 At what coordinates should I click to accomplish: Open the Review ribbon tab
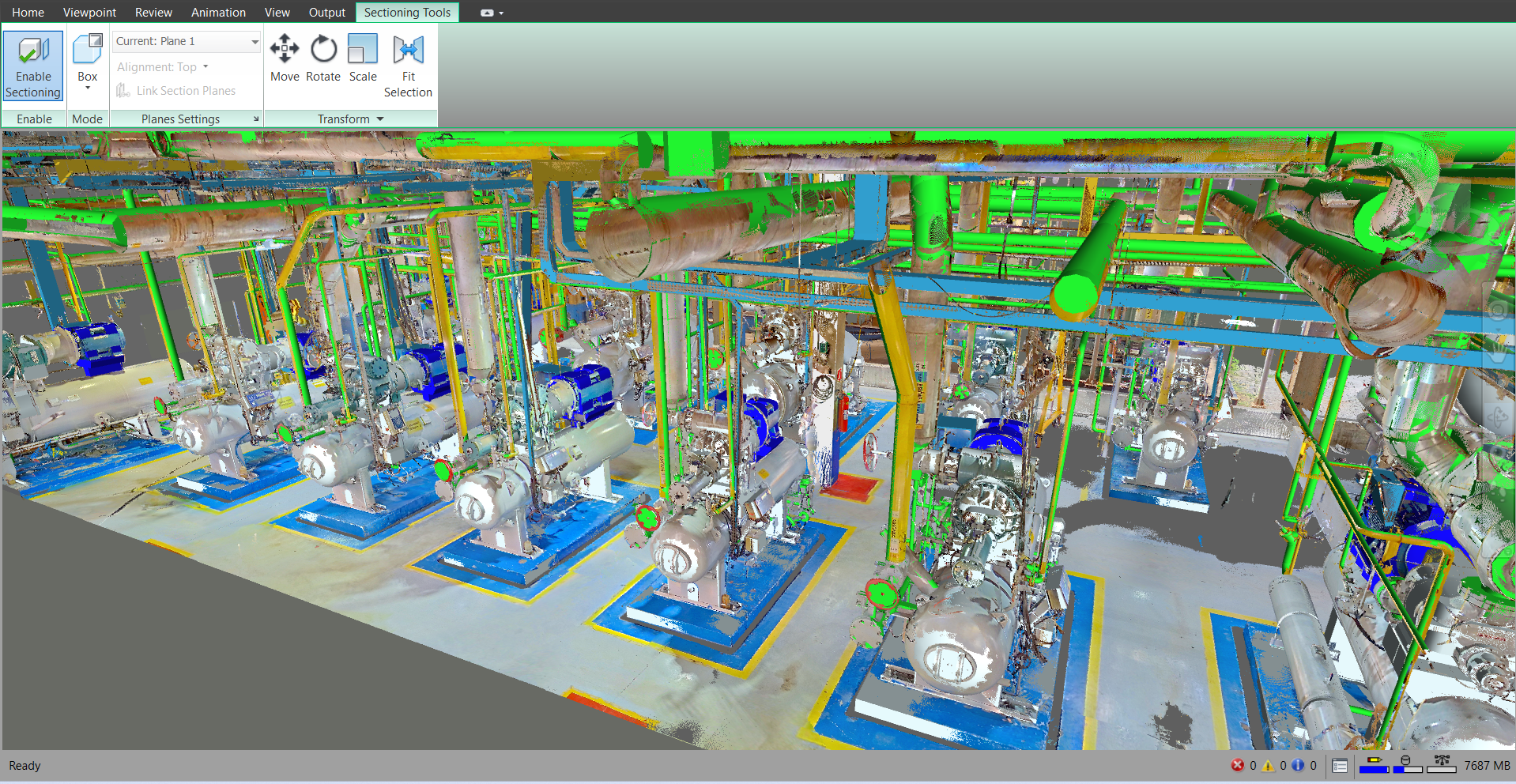(153, 13)
